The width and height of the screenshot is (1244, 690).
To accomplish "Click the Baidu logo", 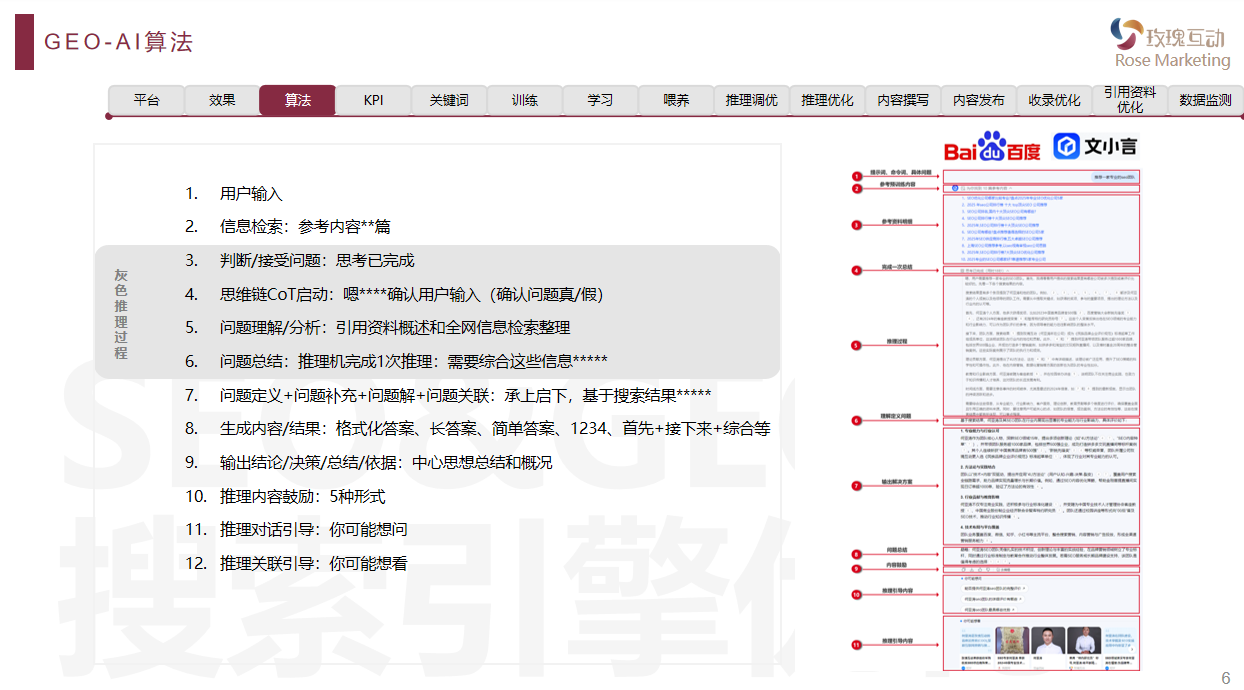I will click(992, 148).
